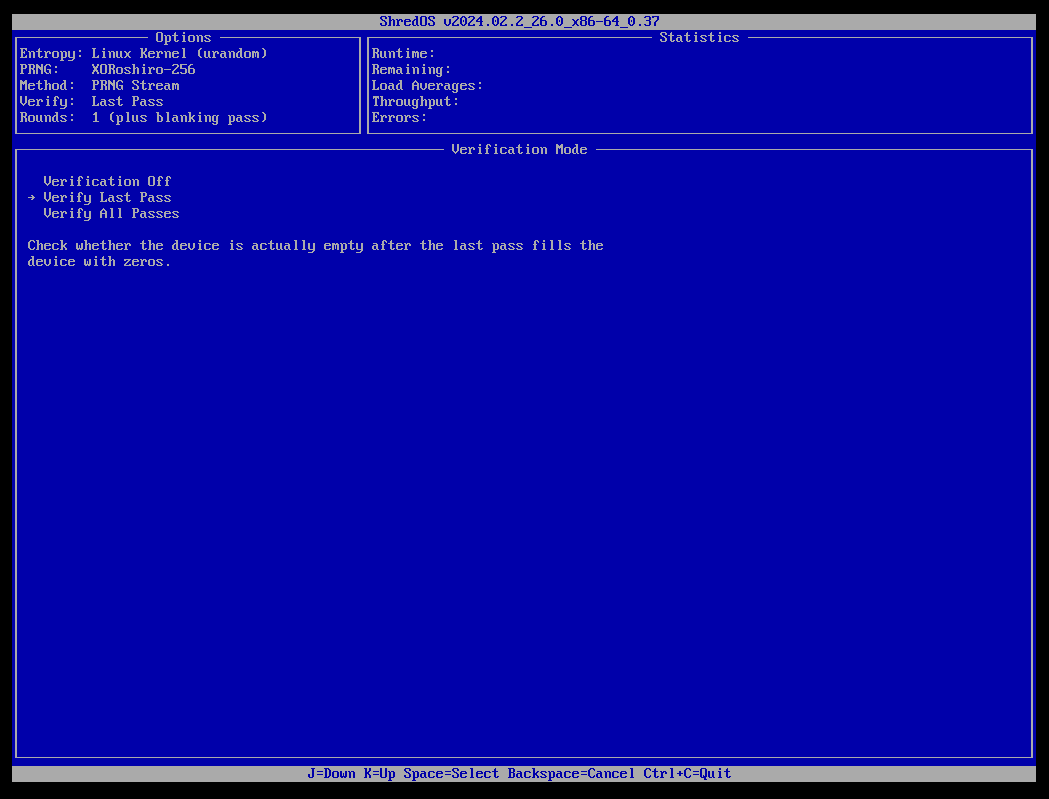This screenshot has height=799, width=1049.
Task: Click the Throughput statistic label
Action: pyautogui.click(x=413, y=101)
